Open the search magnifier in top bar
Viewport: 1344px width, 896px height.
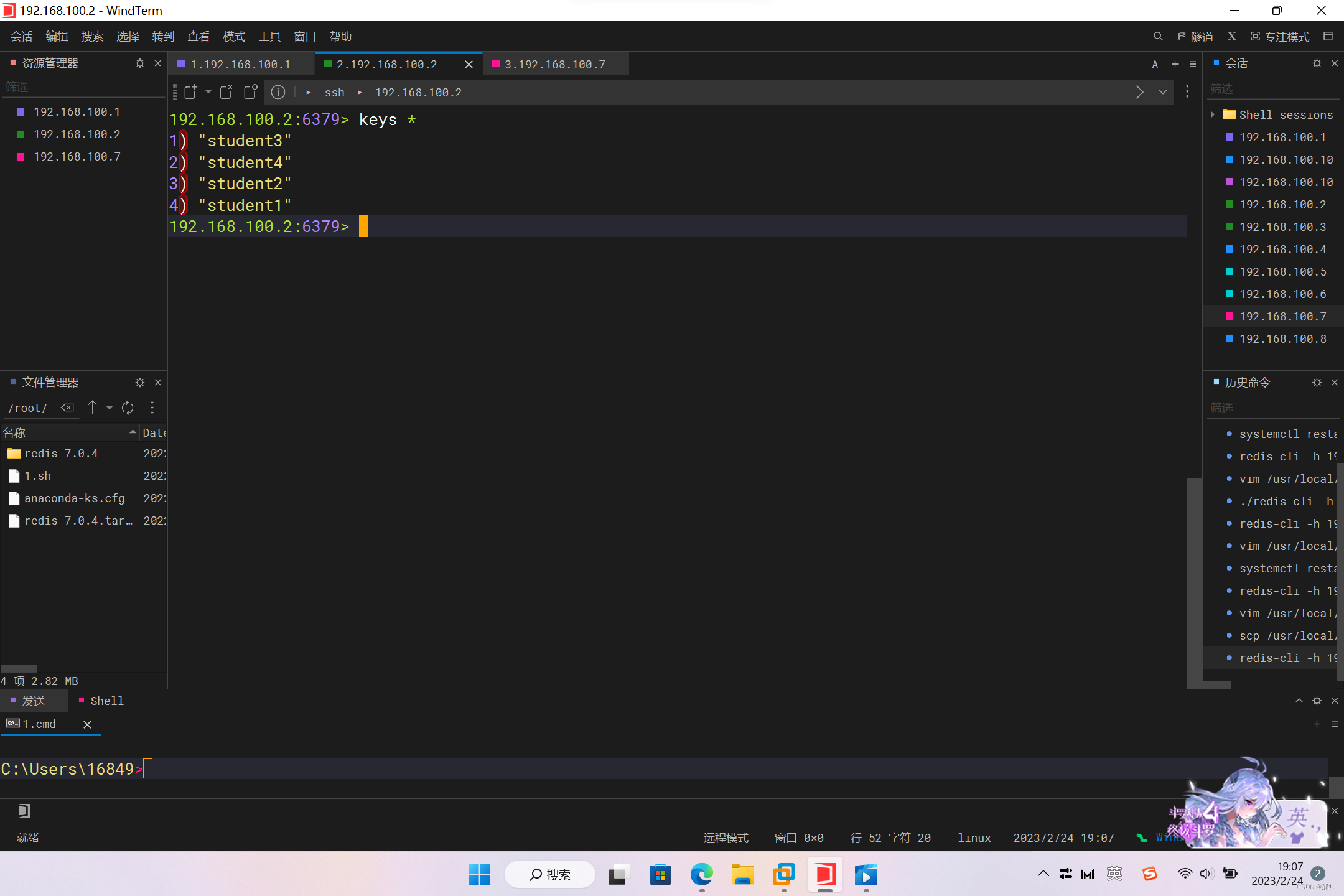click(1157, 37)
